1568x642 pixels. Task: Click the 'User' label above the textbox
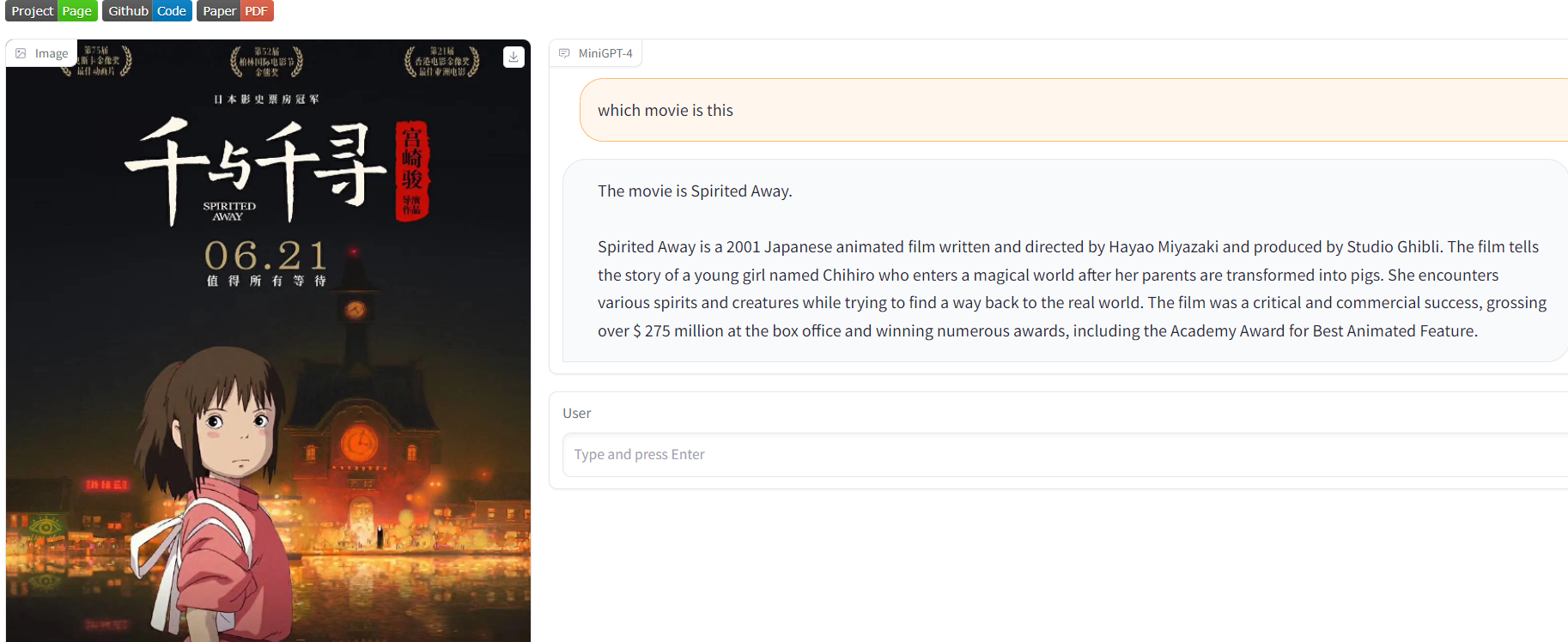(x=577, y=414)
